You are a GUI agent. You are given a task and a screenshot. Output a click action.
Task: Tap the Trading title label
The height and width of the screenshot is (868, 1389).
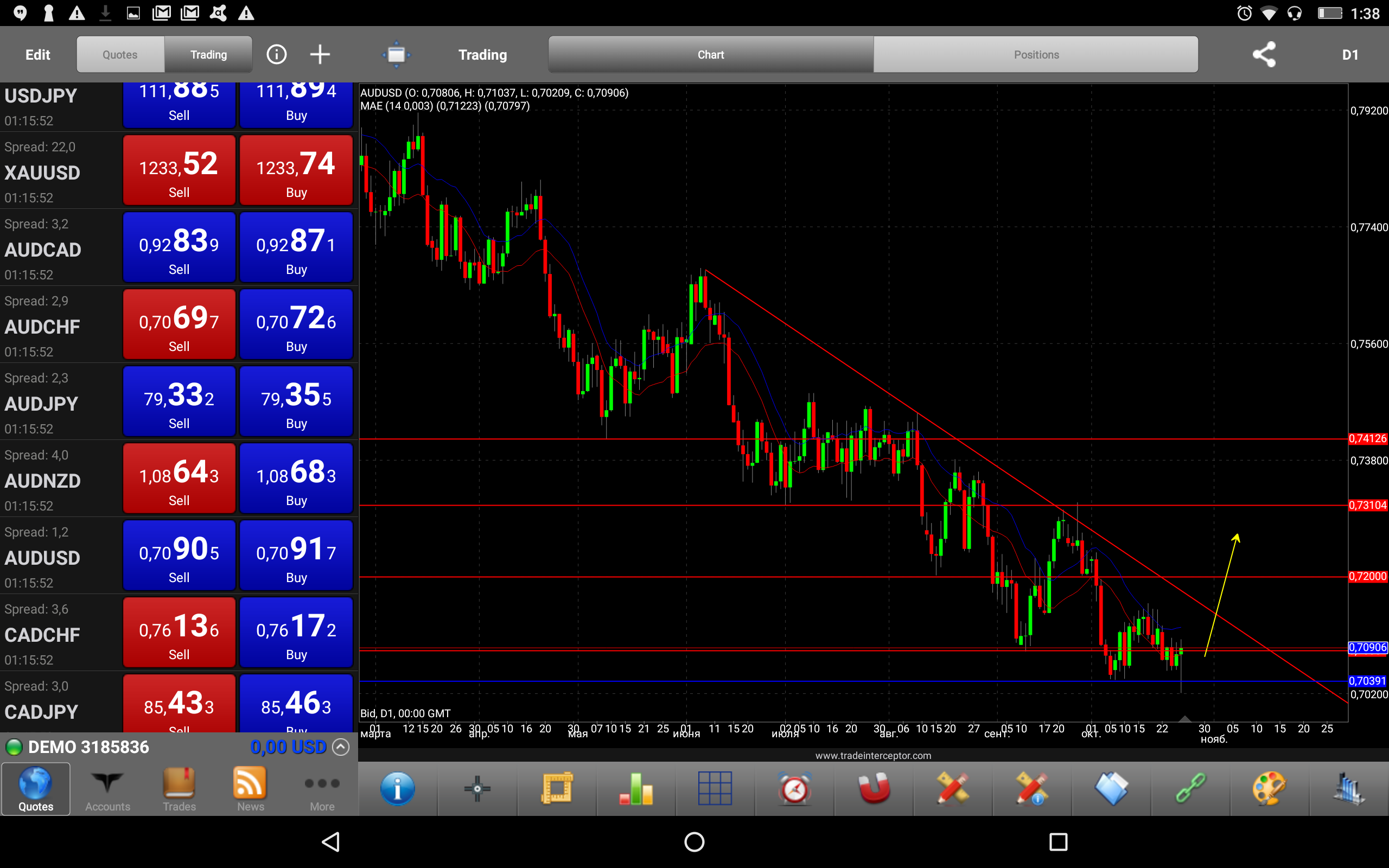pyautogui.click(x=483, y=55)
